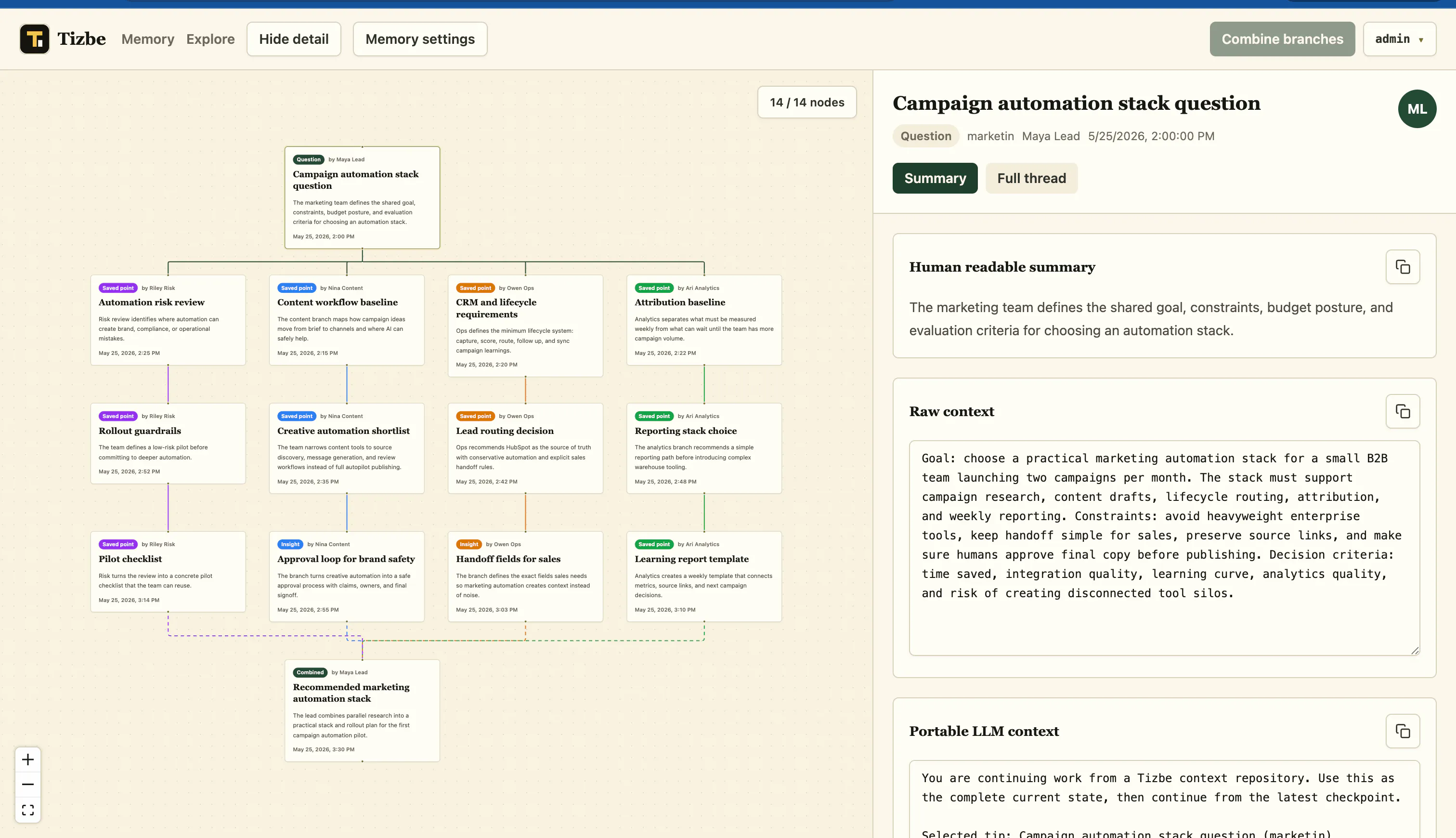Viewport: 1456px width, 838px height.
Task: Click the 'Raw context' heading
Action: (951, 411)
